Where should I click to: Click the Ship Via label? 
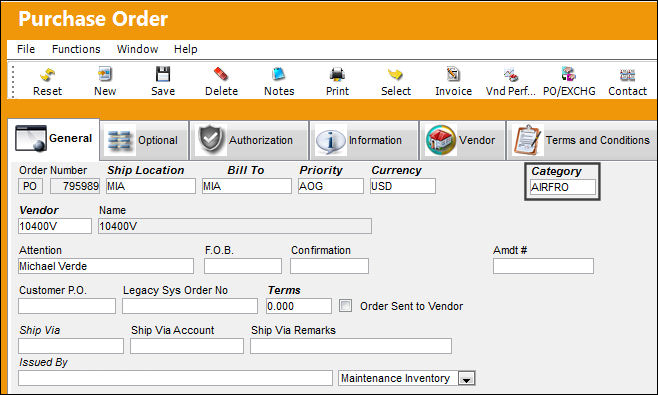[x=39, y=330]
